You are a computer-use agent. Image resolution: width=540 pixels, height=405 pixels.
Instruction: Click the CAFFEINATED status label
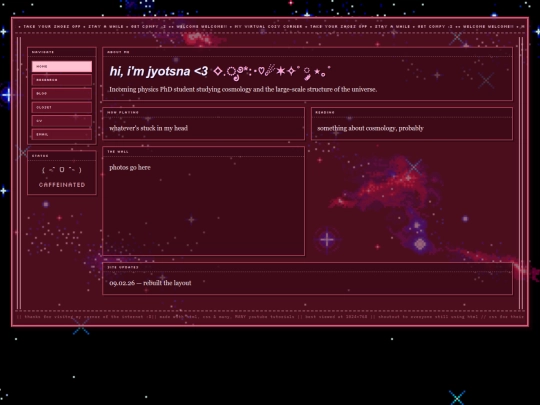tap(62, 185)
